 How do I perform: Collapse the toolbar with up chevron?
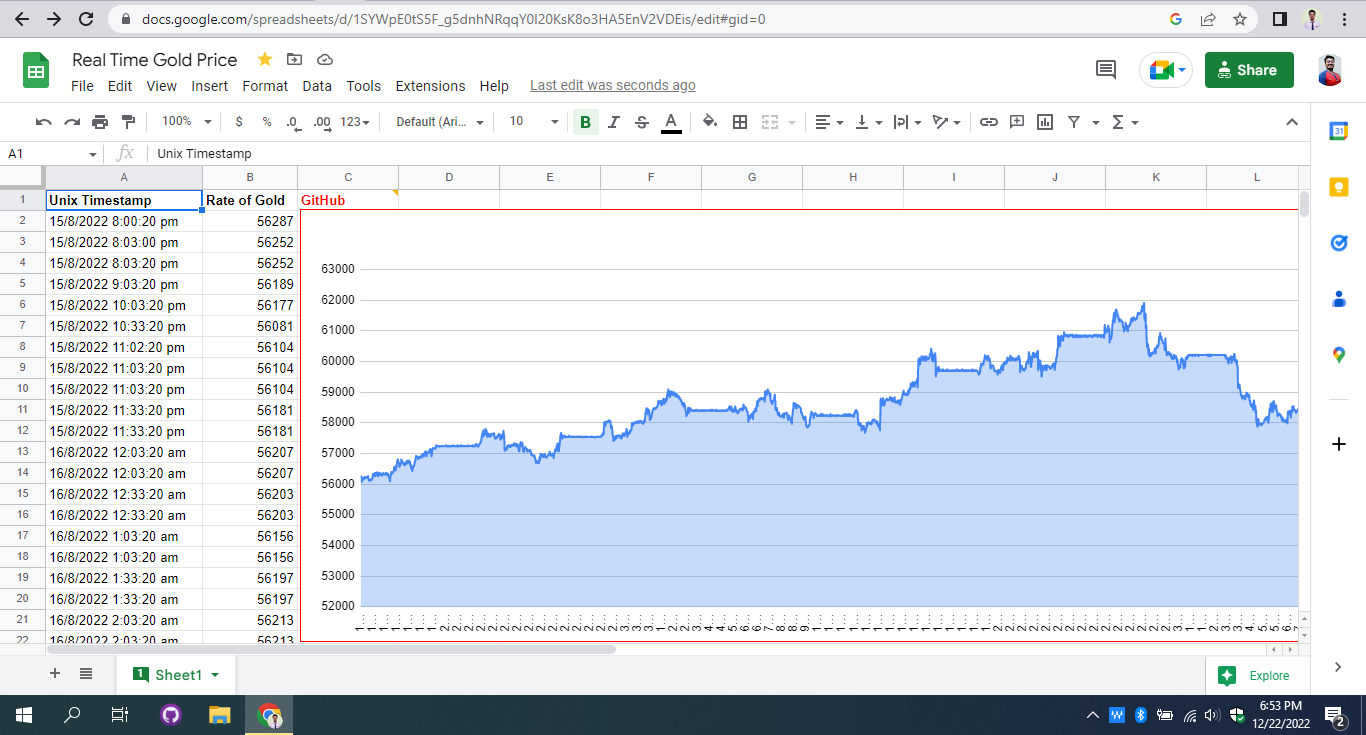[1291, 122]
